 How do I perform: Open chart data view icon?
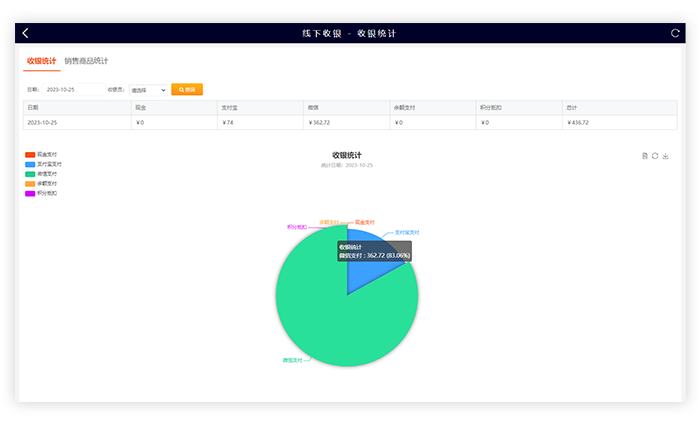pos(645,155)
